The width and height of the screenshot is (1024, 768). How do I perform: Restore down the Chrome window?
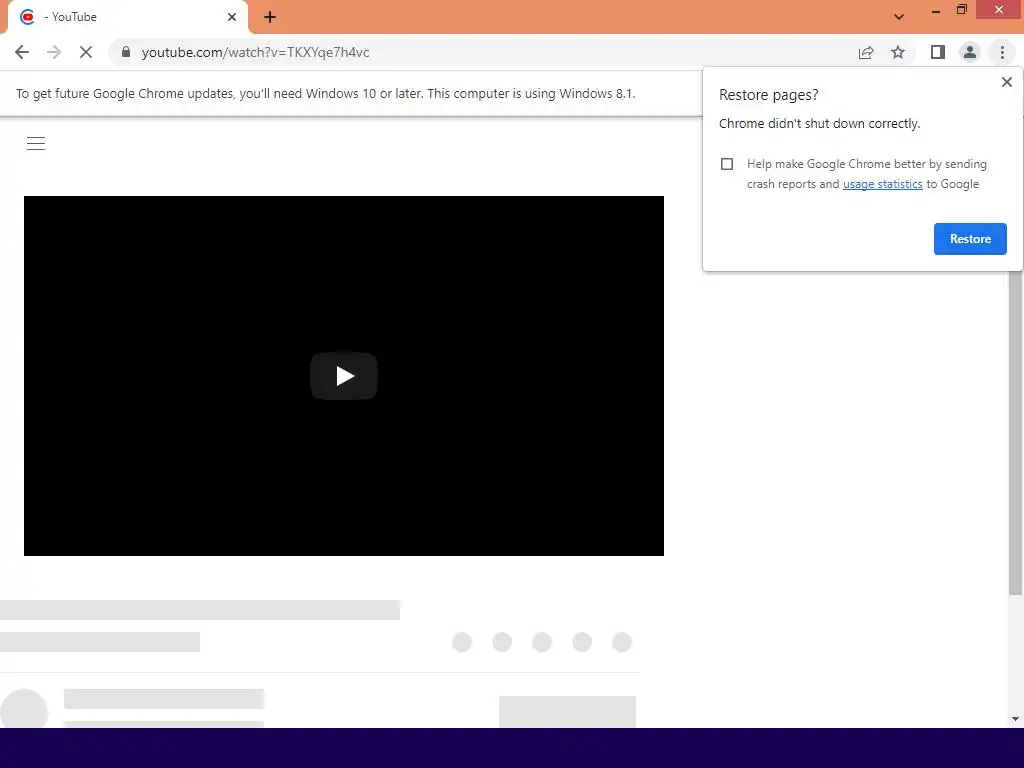tap(961, 10)
